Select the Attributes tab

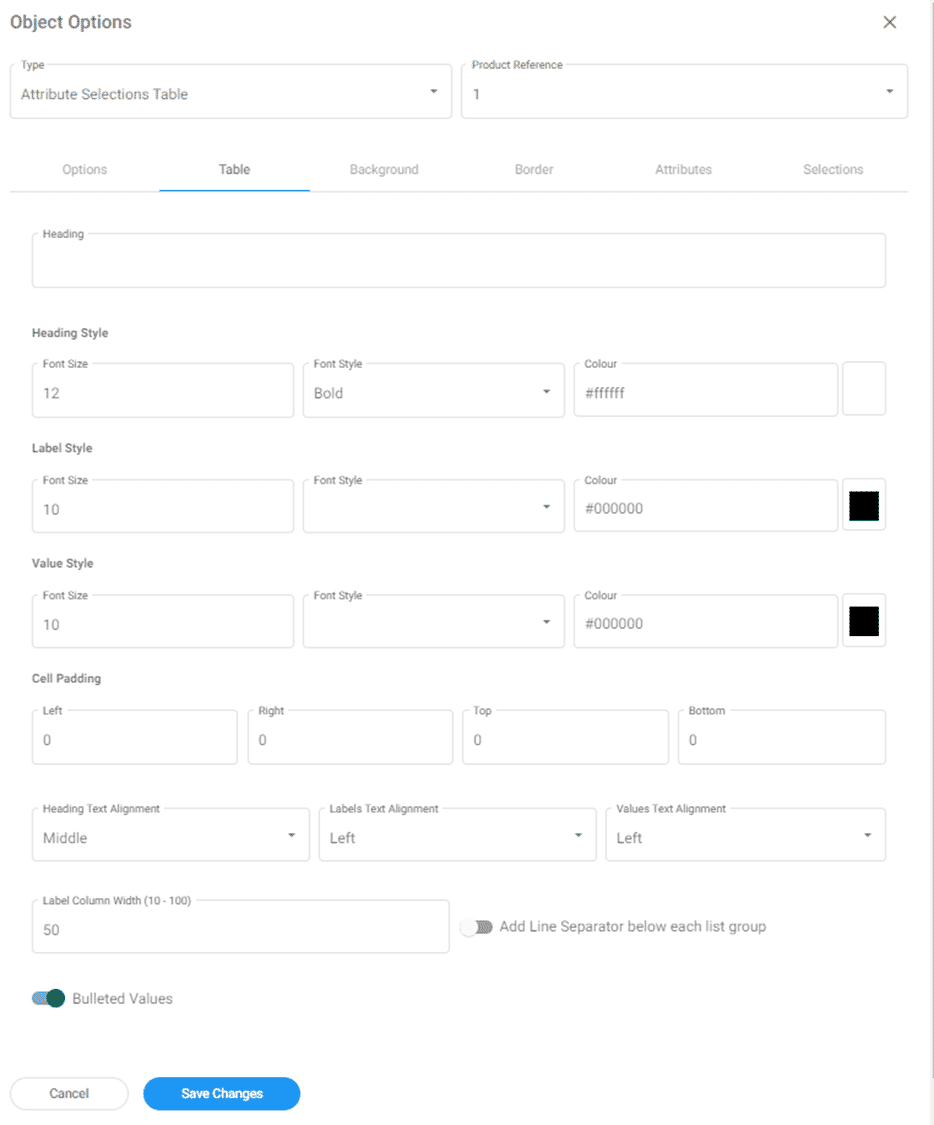[x=683, y=169]
